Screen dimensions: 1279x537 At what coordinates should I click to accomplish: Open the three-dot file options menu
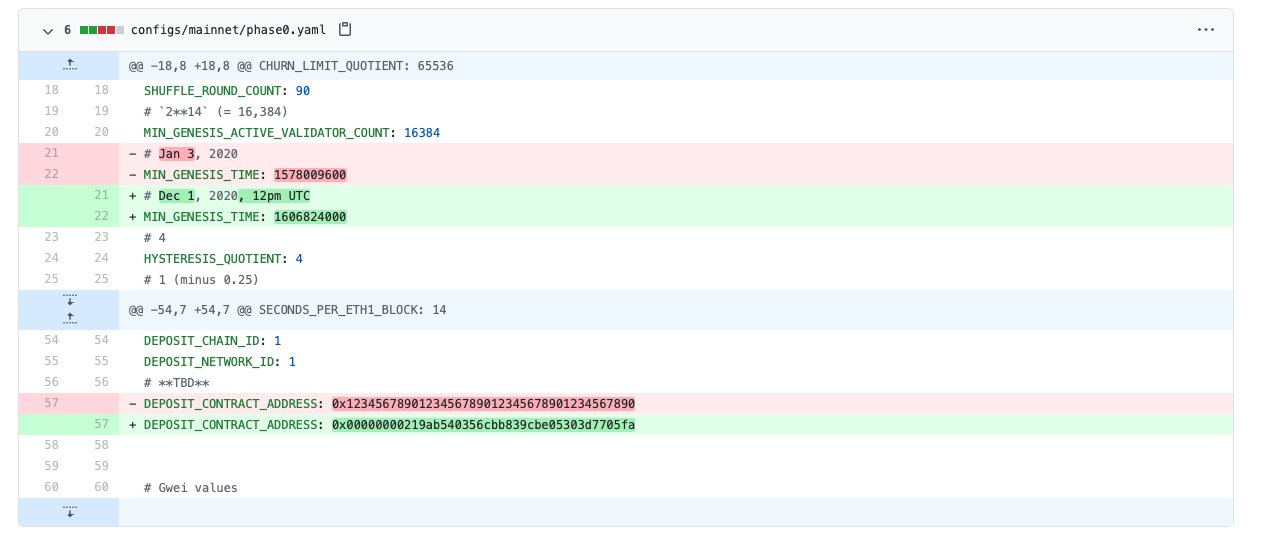(x=1205, y=30)
